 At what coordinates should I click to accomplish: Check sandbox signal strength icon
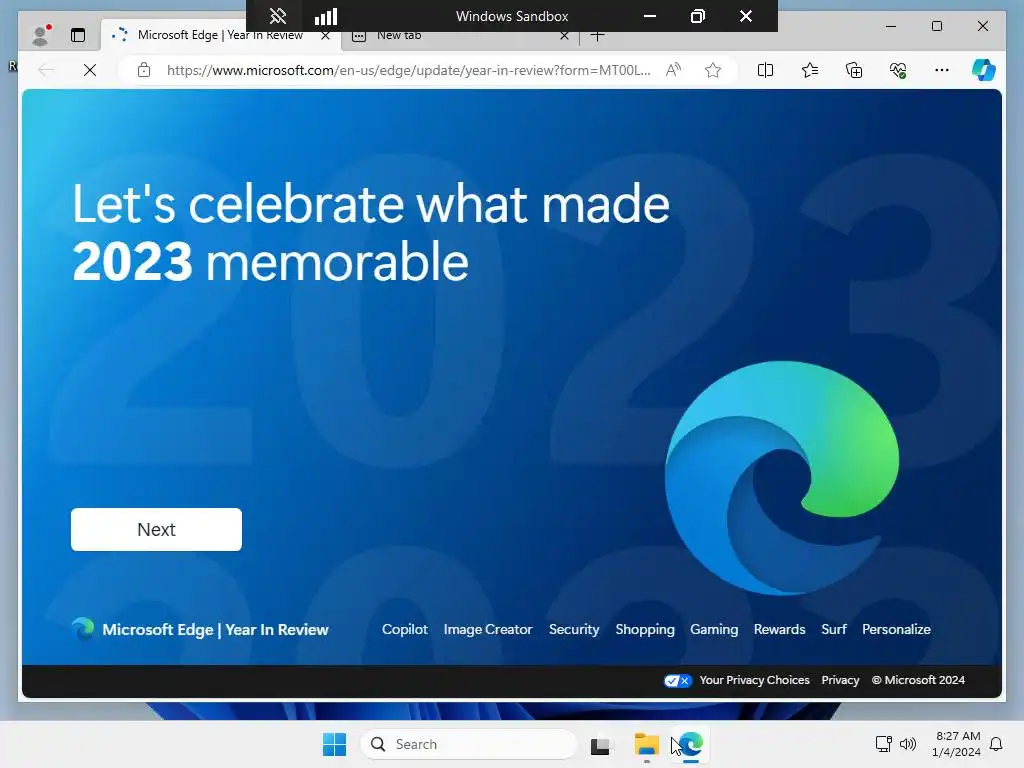click(326, 16)
